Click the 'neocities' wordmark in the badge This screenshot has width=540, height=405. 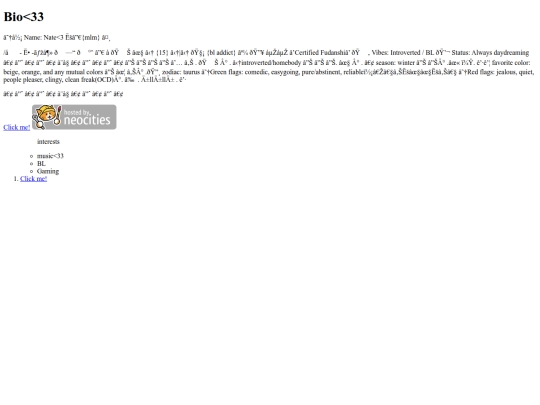click(x=87, y=120)
